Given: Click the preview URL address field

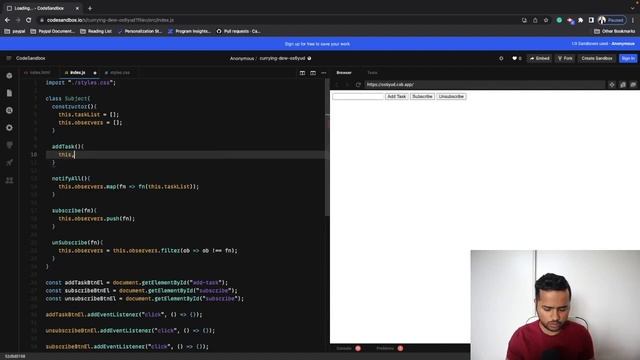Looking at the screenshot, I should [484, 84].
